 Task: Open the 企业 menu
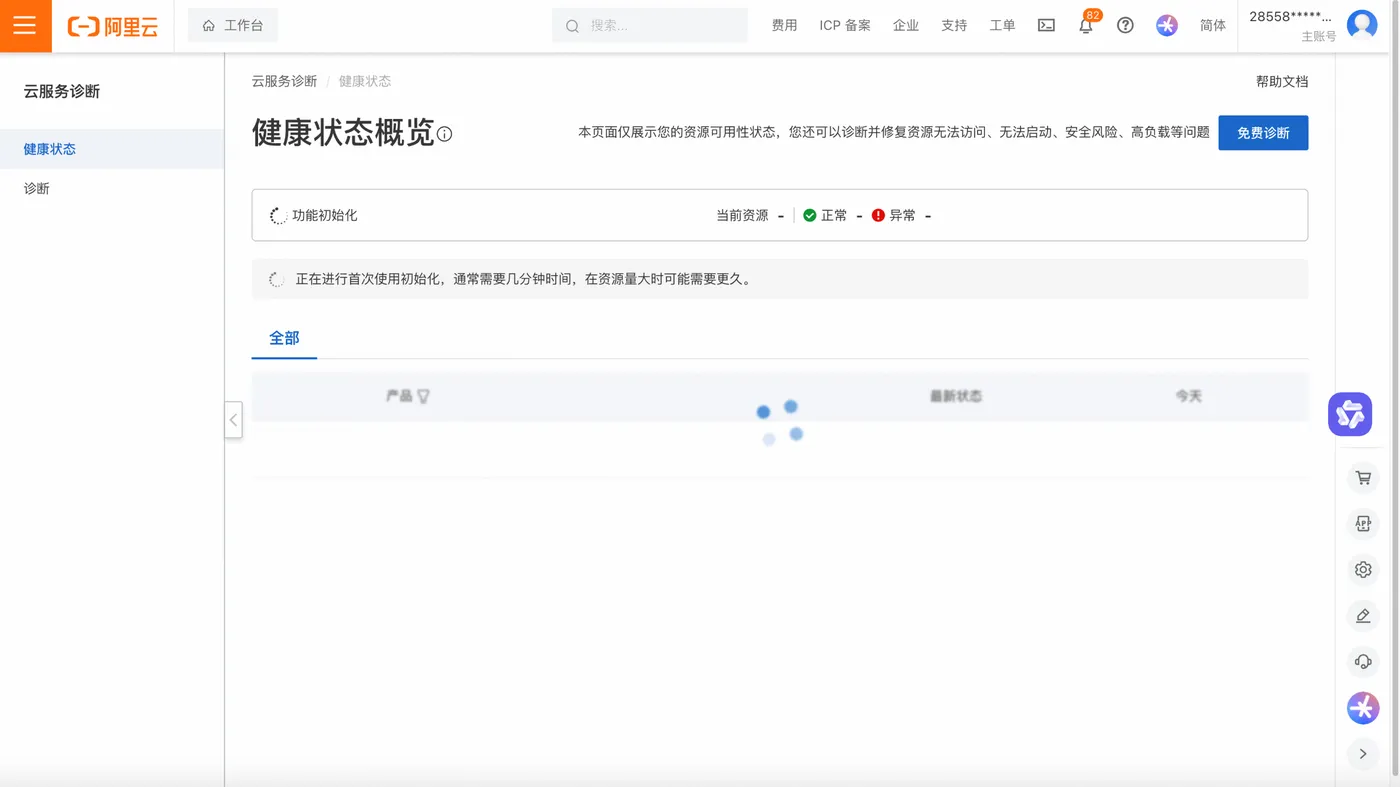[x=906, y=26]
